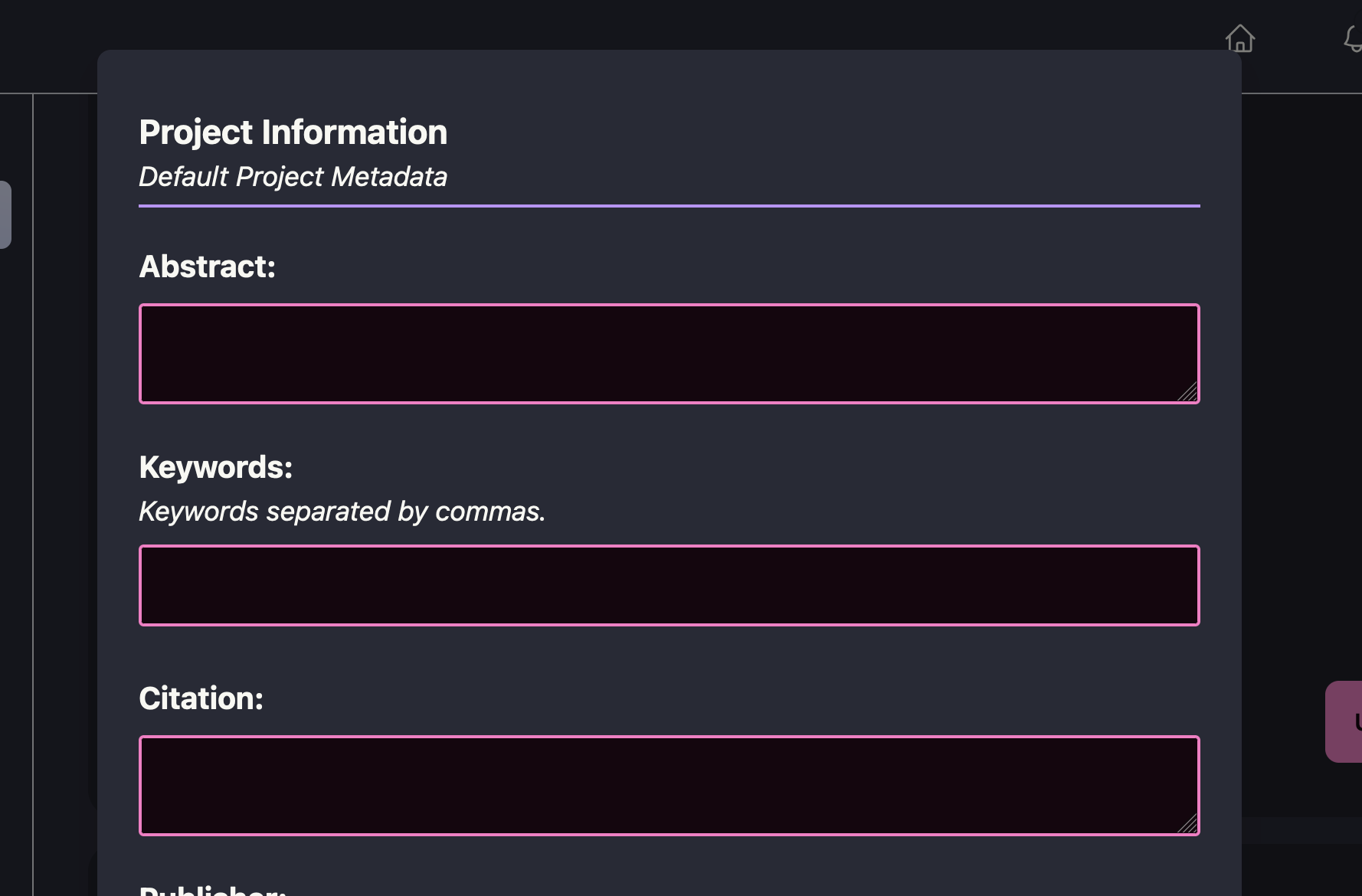
Task: Click the purple divider under the subtitle
Action: click(x=669, y=205)
